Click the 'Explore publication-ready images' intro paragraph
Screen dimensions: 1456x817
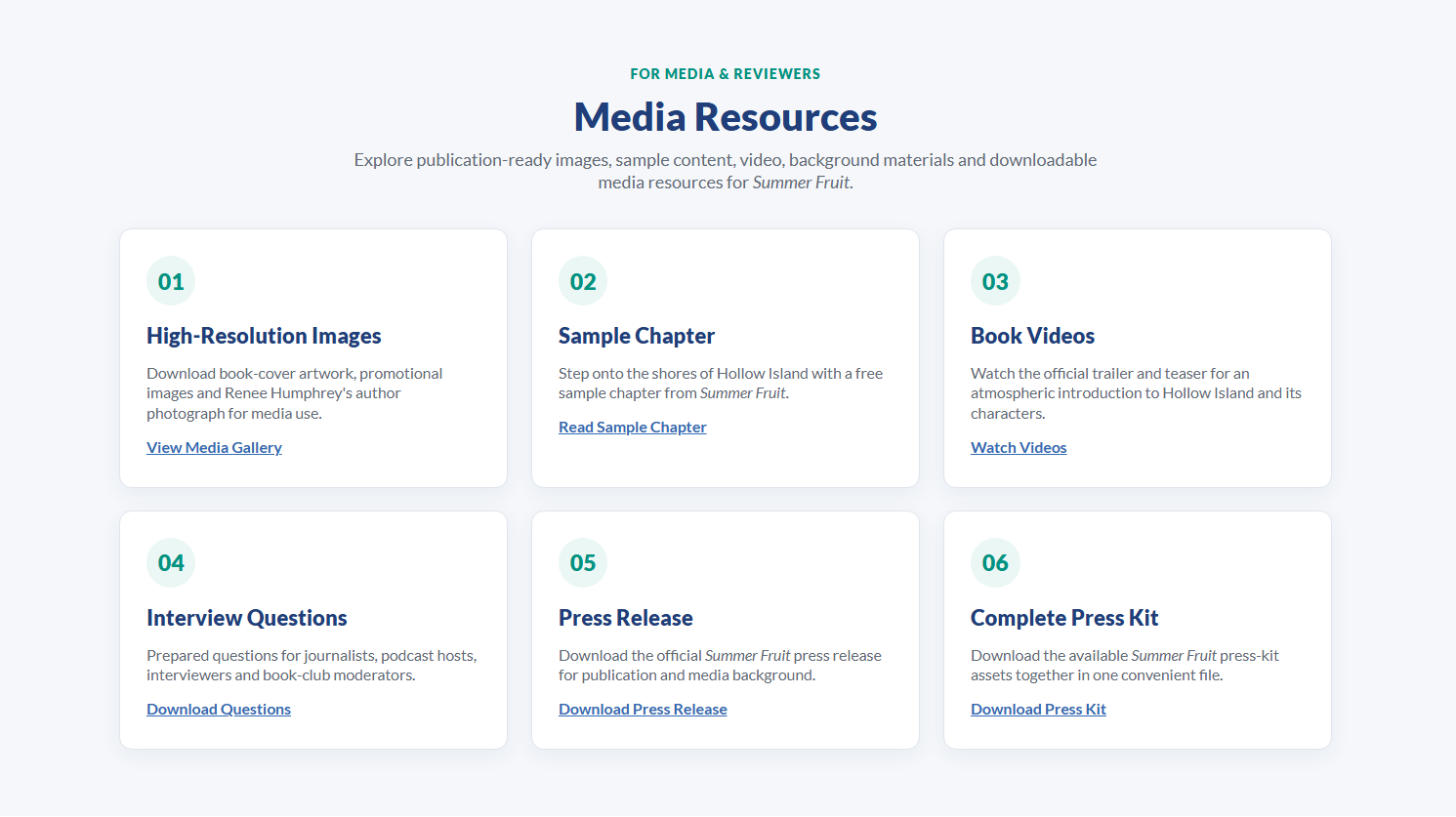[x=726, y=171]
